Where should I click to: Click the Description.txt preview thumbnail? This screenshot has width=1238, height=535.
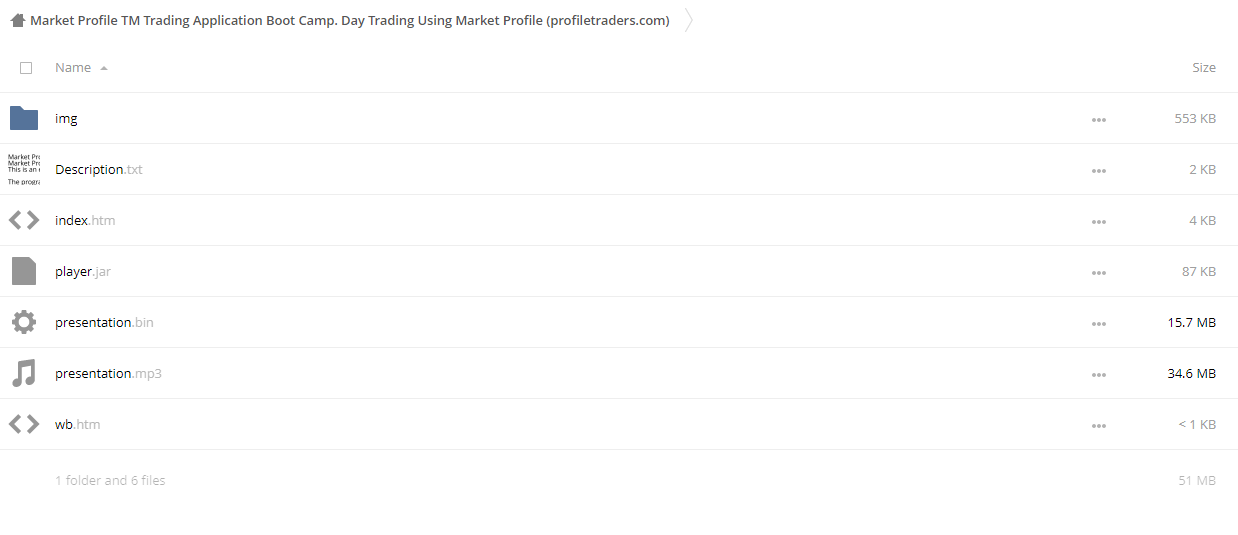pos(24,169)
